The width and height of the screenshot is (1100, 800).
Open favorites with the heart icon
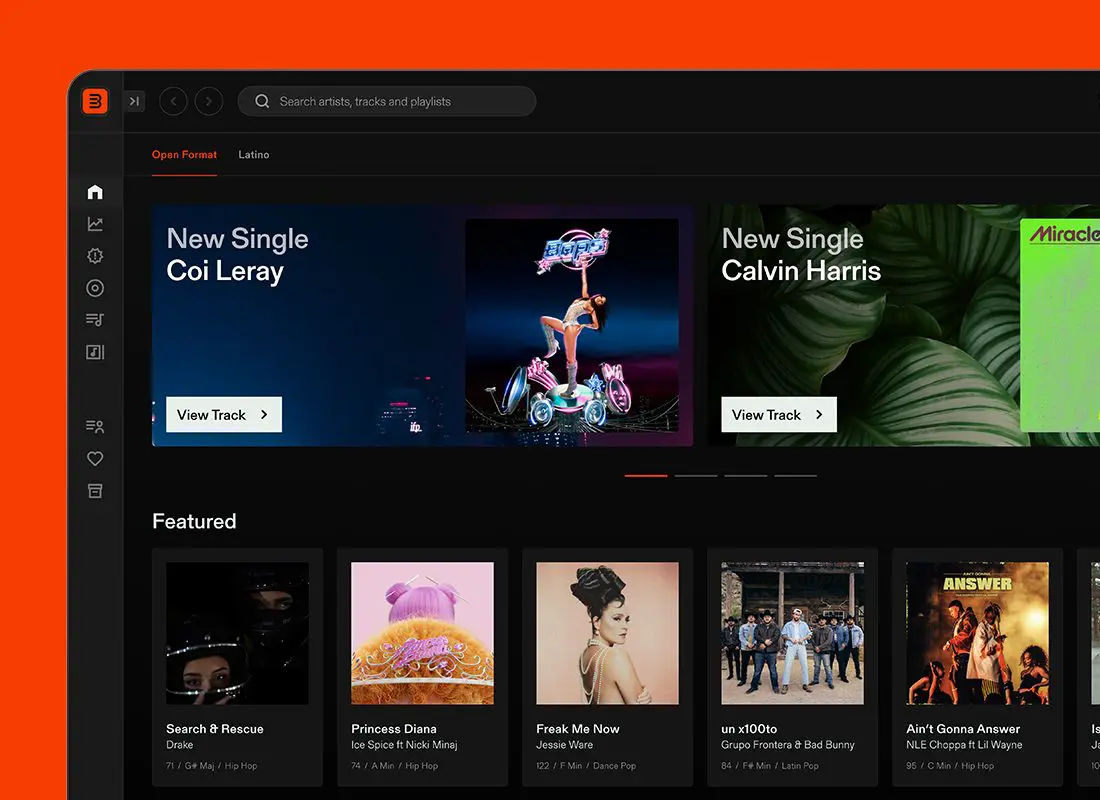95,459
